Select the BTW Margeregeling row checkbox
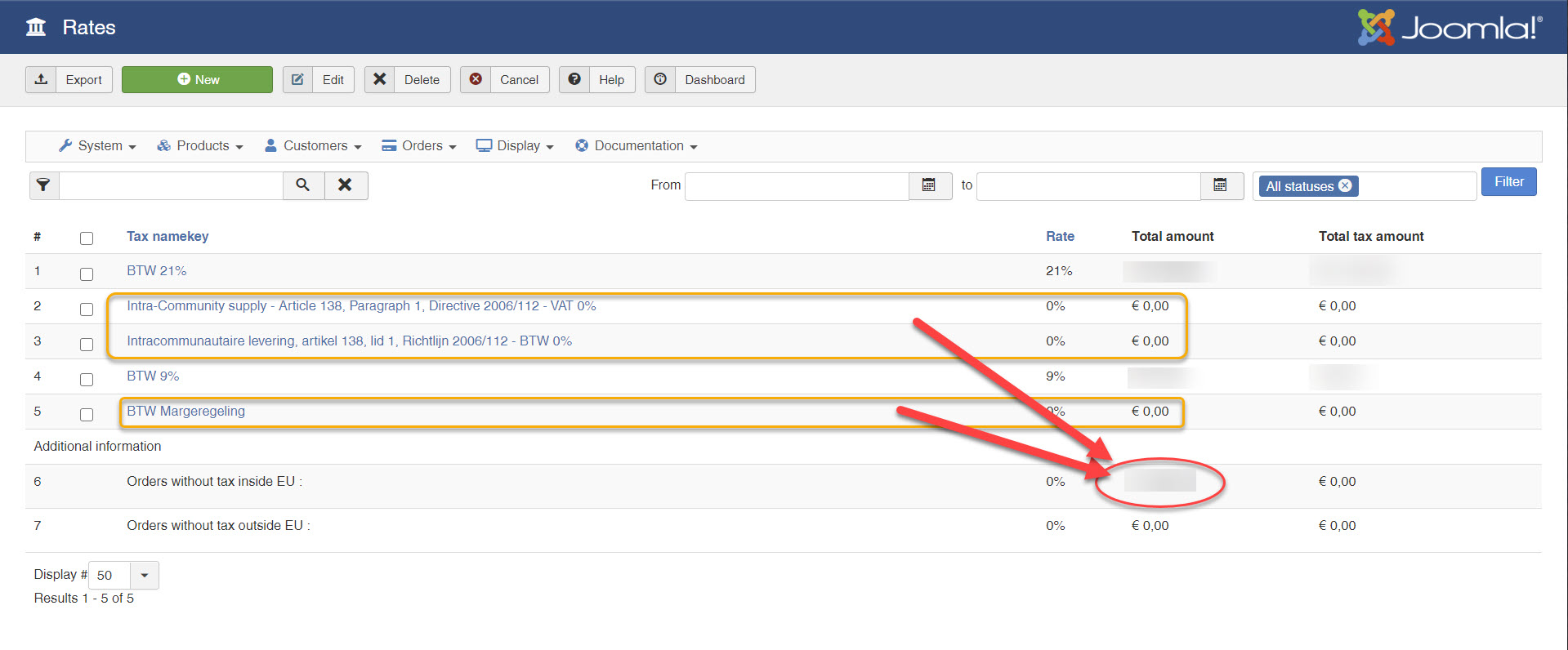The image size is (1568, 650). click(87, 414)
